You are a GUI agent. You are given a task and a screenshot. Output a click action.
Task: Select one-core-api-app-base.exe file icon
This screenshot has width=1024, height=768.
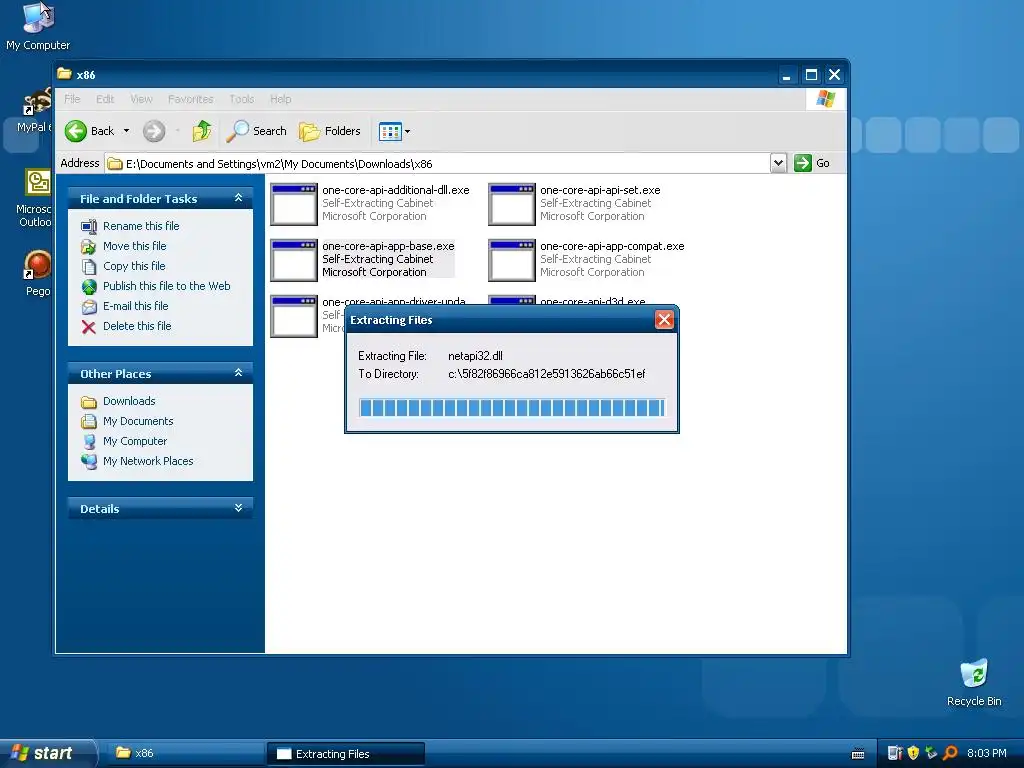(x=294, y=260)
